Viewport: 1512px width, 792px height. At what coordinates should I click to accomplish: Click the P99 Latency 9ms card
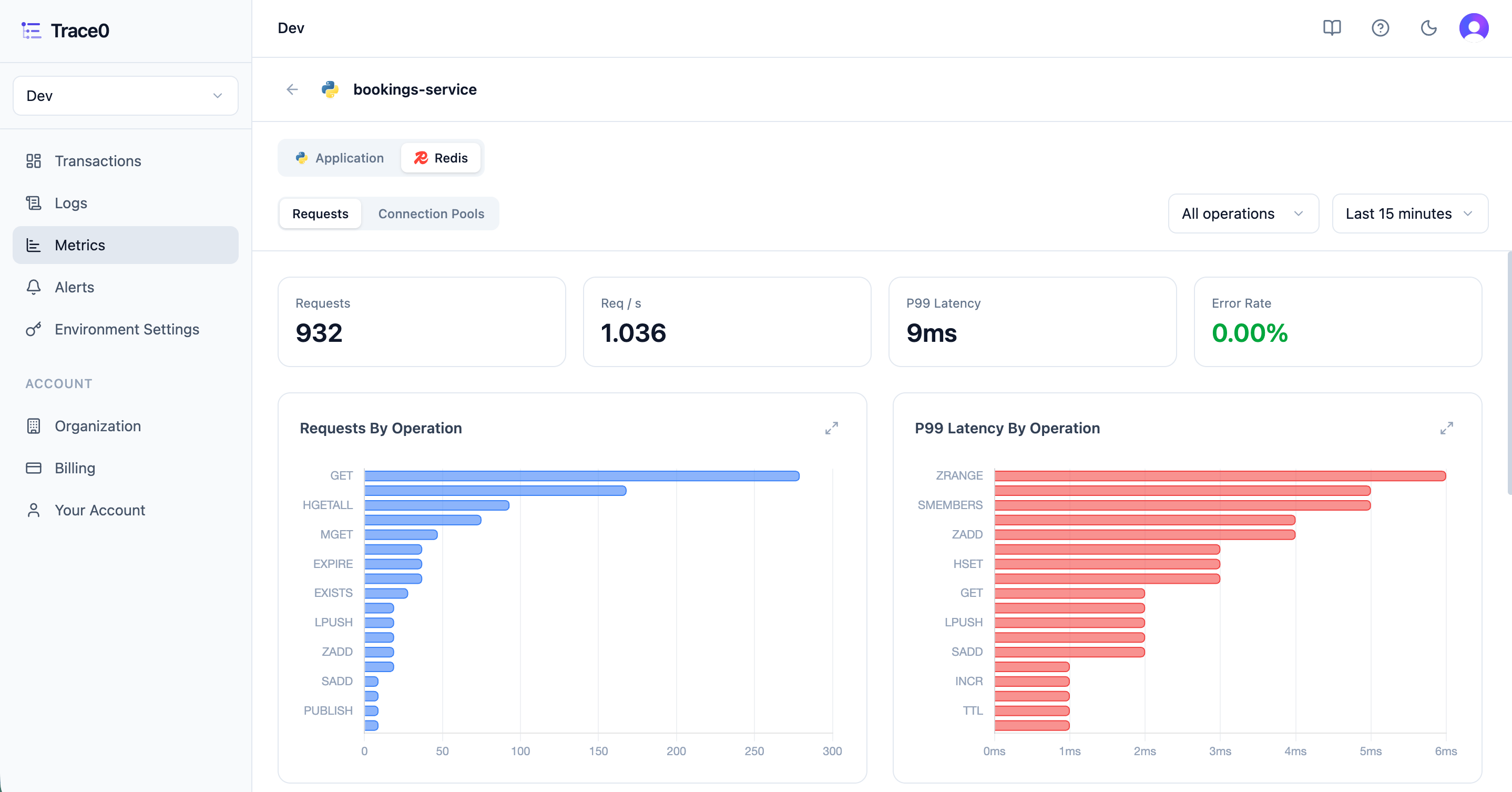[x=1032, y=322]
